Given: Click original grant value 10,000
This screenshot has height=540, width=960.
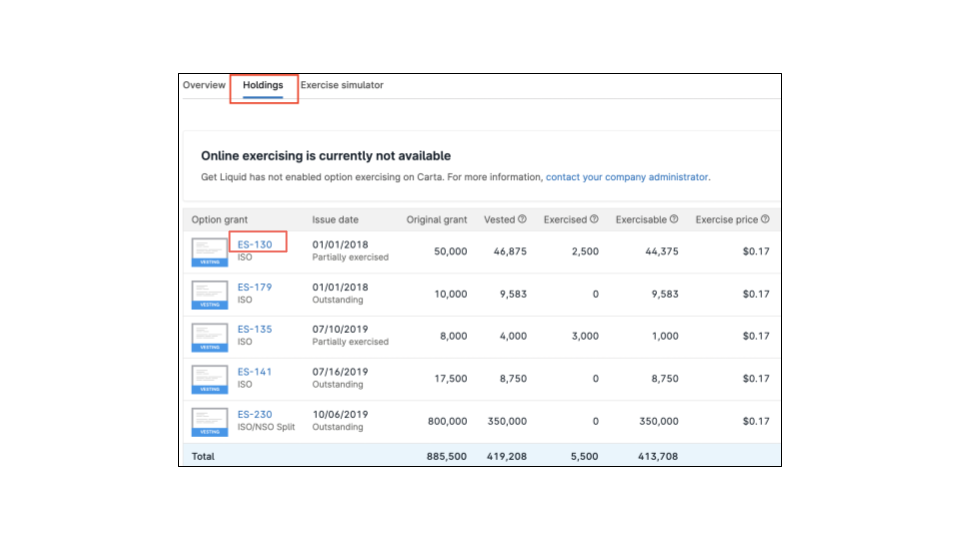Looking at the screenshot, I should 451,294.
